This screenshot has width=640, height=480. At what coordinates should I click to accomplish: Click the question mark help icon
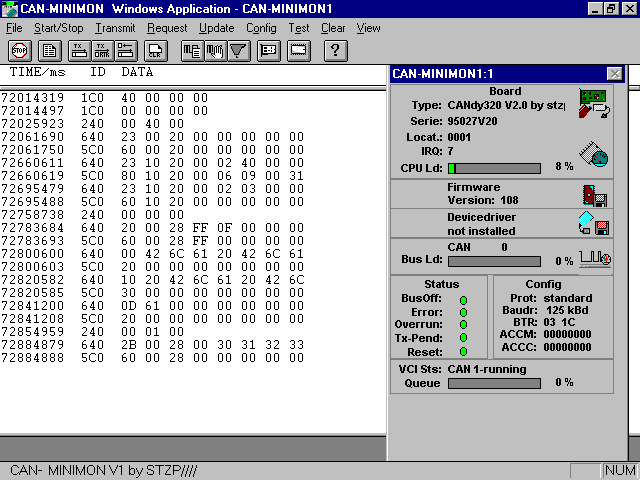pyautogui.click(x=336, y=51)
